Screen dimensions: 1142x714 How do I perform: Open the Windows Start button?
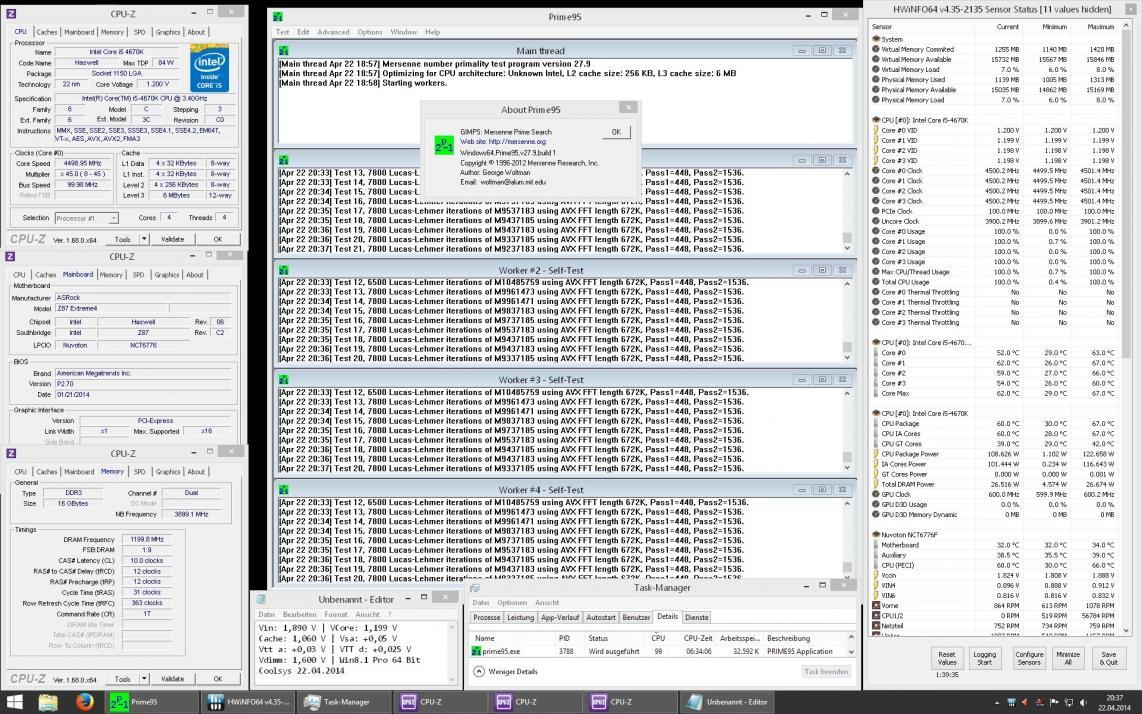[14, 702]
